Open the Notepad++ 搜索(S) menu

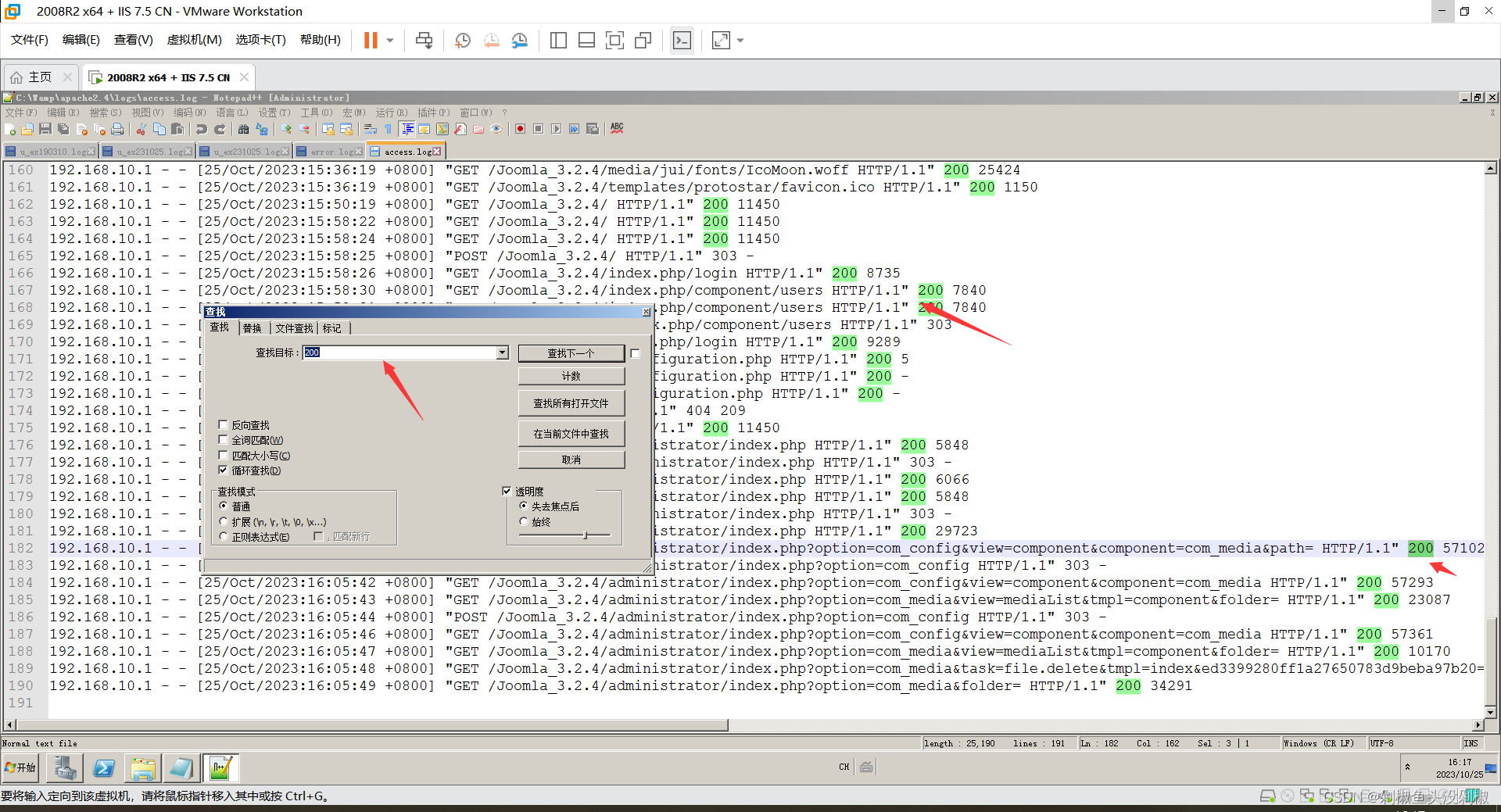point(105,113)
